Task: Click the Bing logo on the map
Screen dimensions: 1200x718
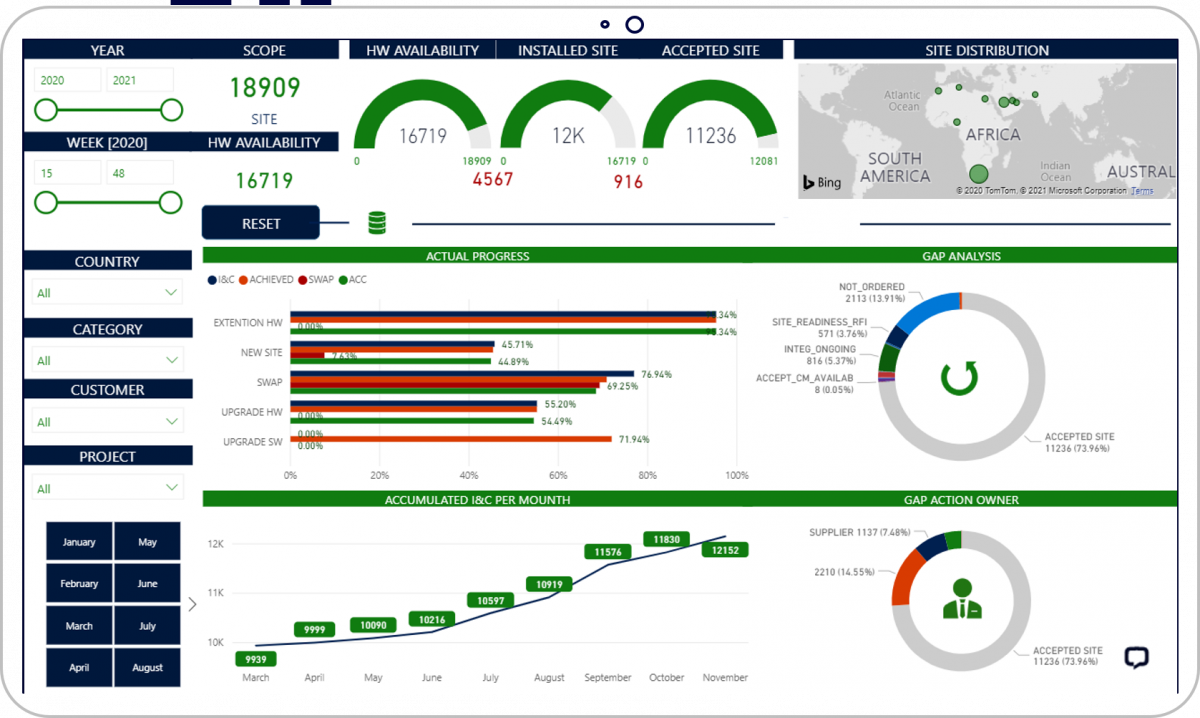Action: click(x=822, y=183)
